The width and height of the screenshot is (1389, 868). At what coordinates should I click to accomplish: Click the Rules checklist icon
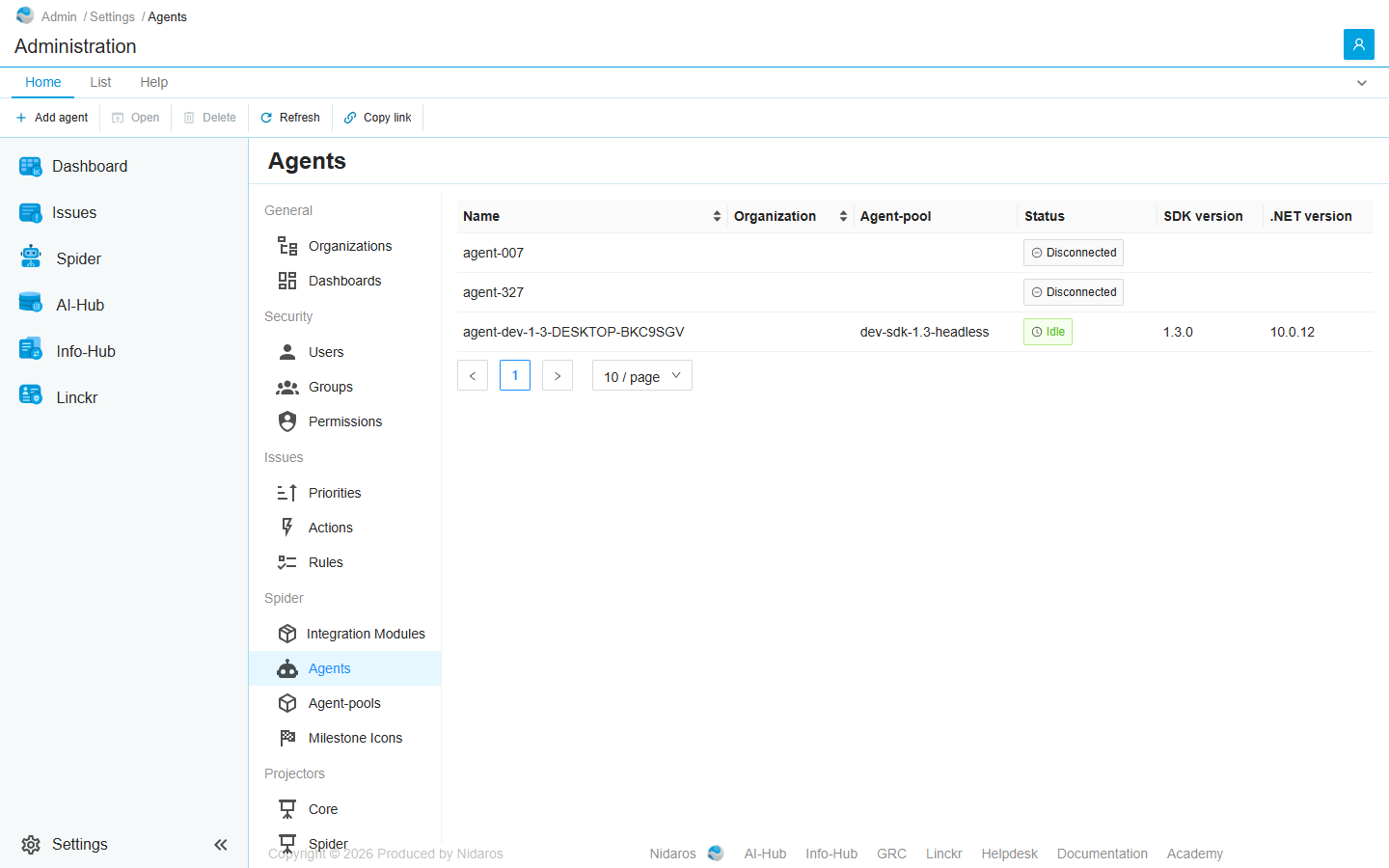click(x=287, y=562)
